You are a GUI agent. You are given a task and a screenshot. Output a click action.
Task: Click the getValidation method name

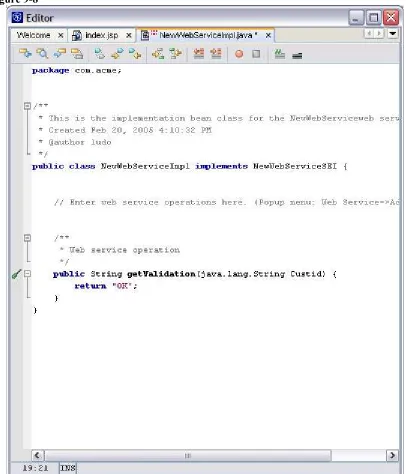[161, 274]
